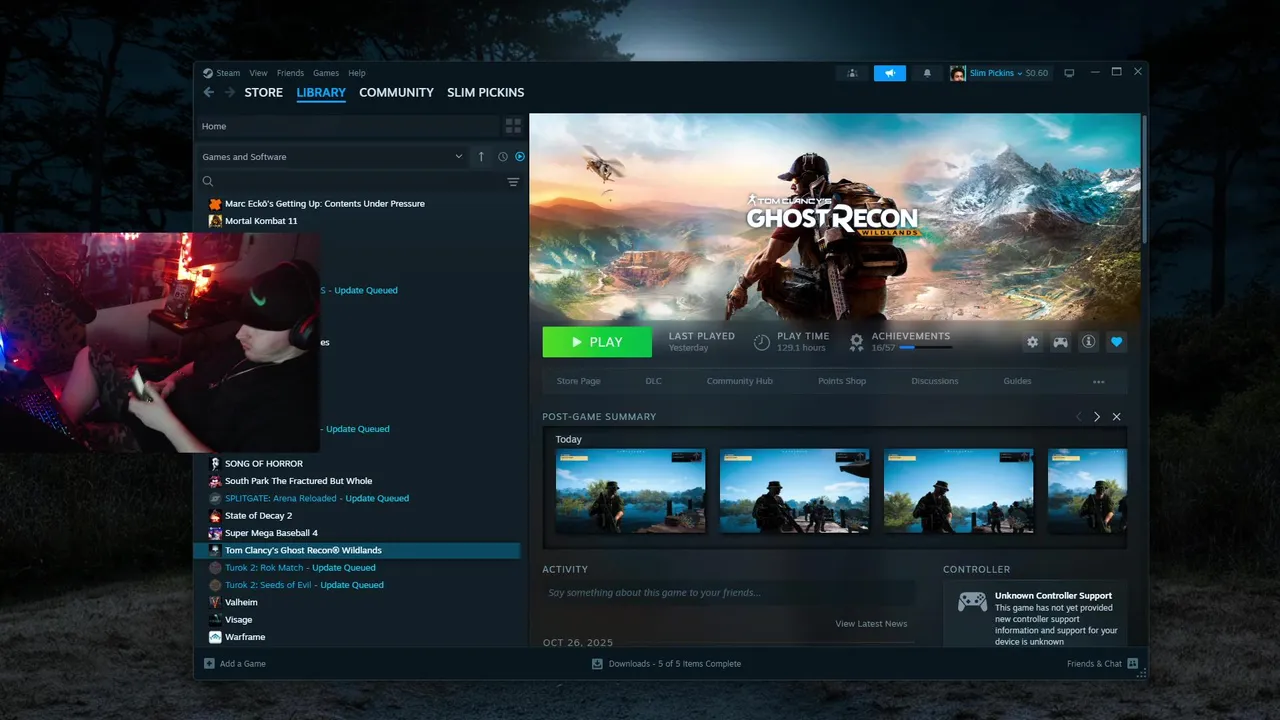Screen dimensions: 1280x720
Task: Switch to Big Picture mode icon
Action: pyautogui.click(x=1069, y=73)
